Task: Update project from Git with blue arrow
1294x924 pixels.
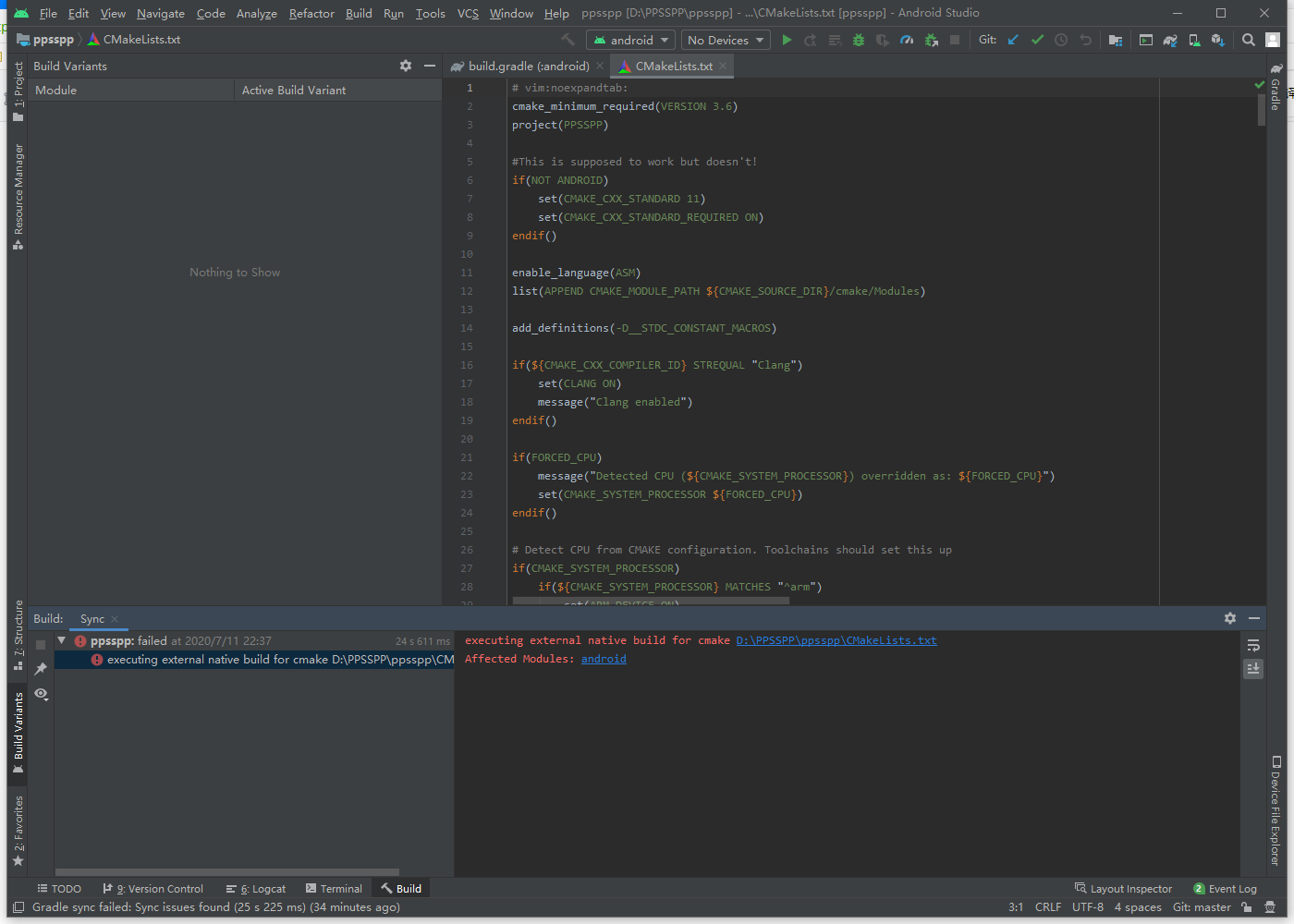Action: pos(1012,39)
